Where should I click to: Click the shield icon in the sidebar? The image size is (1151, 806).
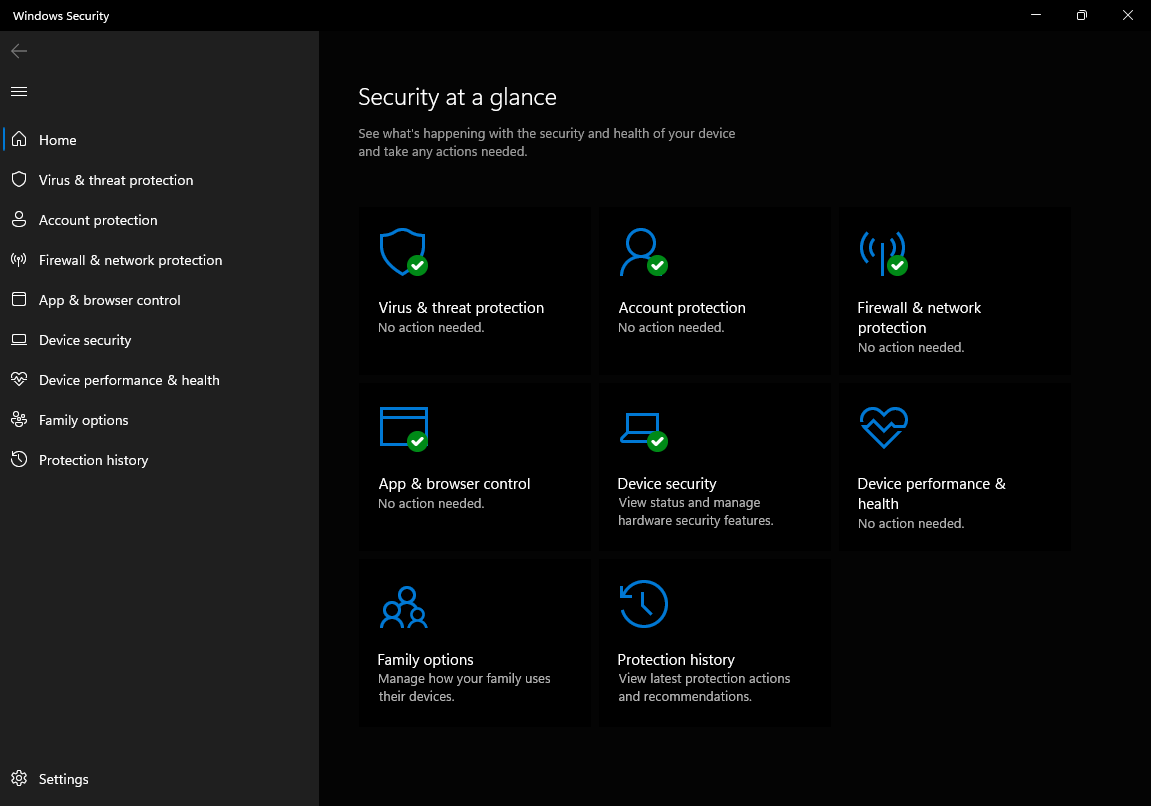[x=19, y=179]
